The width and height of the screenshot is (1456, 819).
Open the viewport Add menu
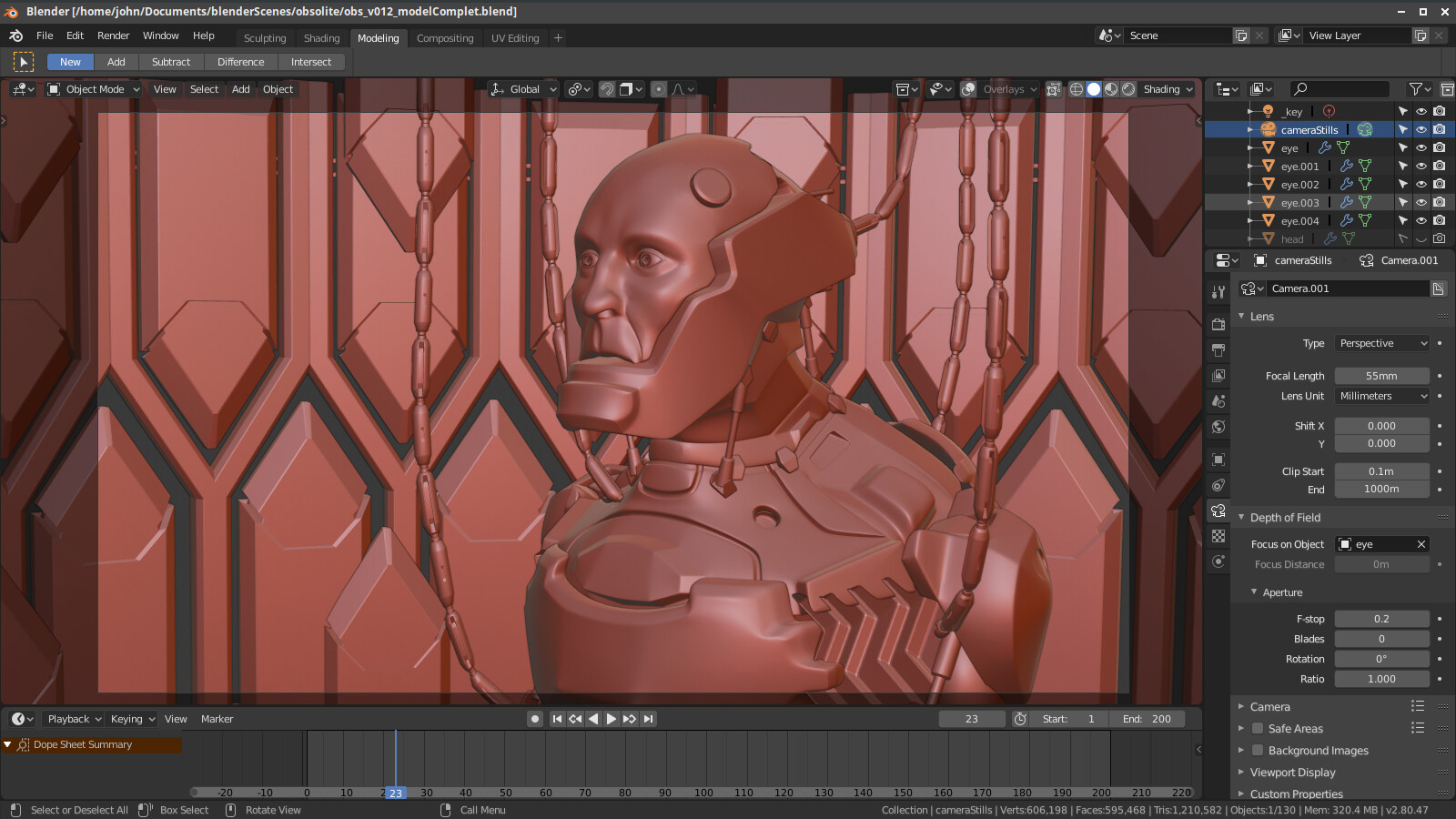point(240,89)
